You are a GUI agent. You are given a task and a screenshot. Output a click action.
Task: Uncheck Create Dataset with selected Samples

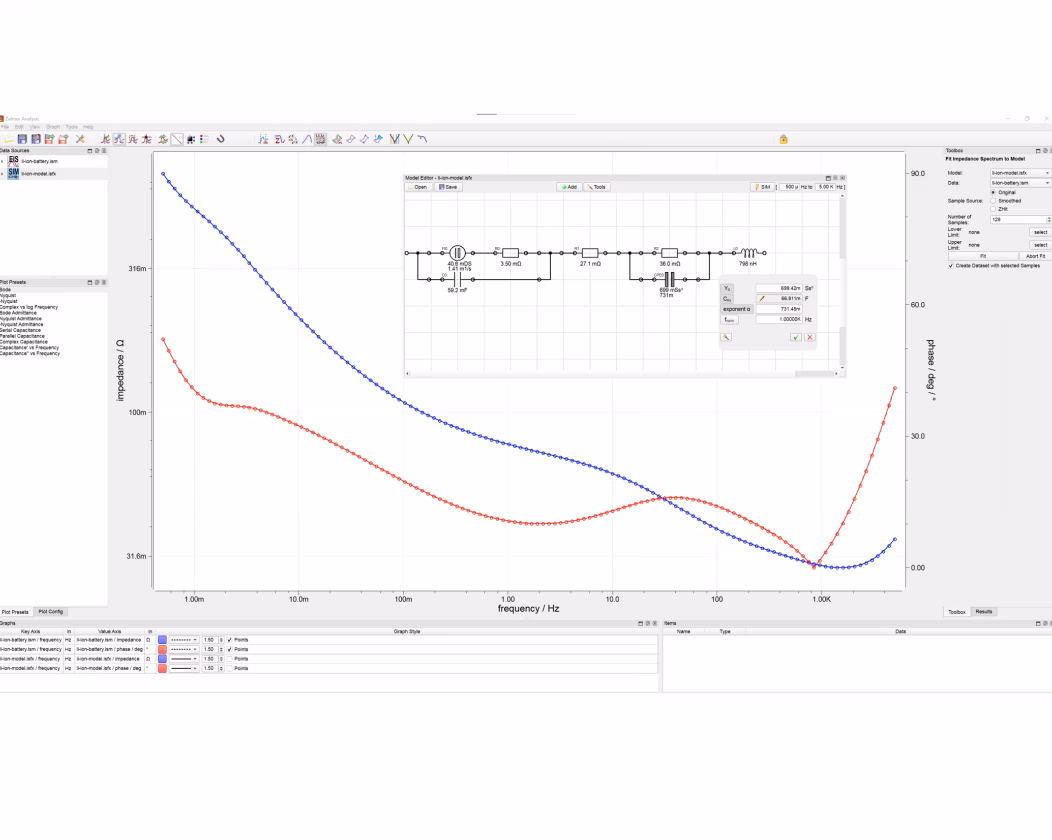tap(951, 266)
